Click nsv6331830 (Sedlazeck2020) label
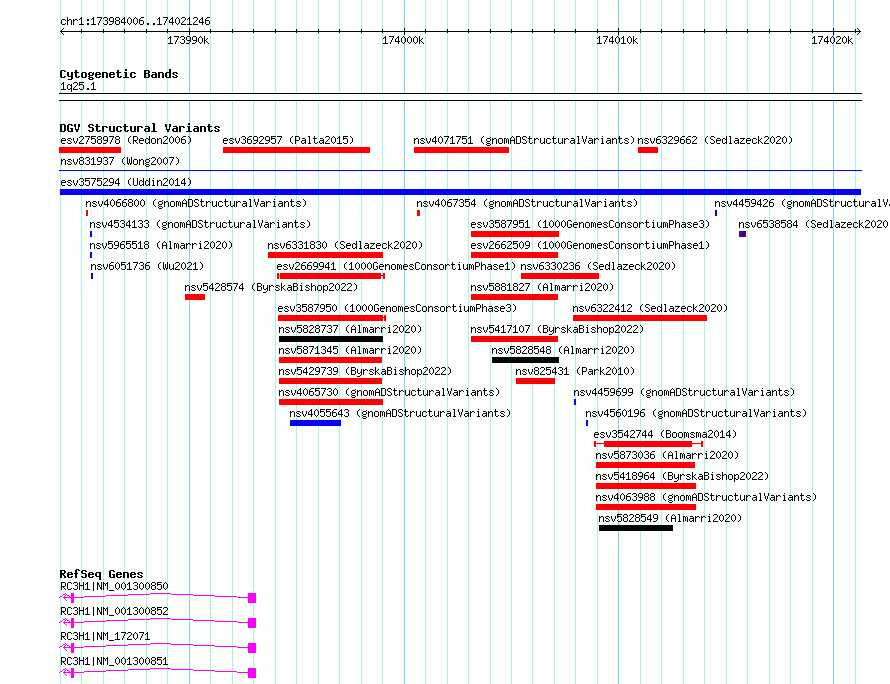Image resolution: width=890 pixels, height=684 pixels. (345, 245)
